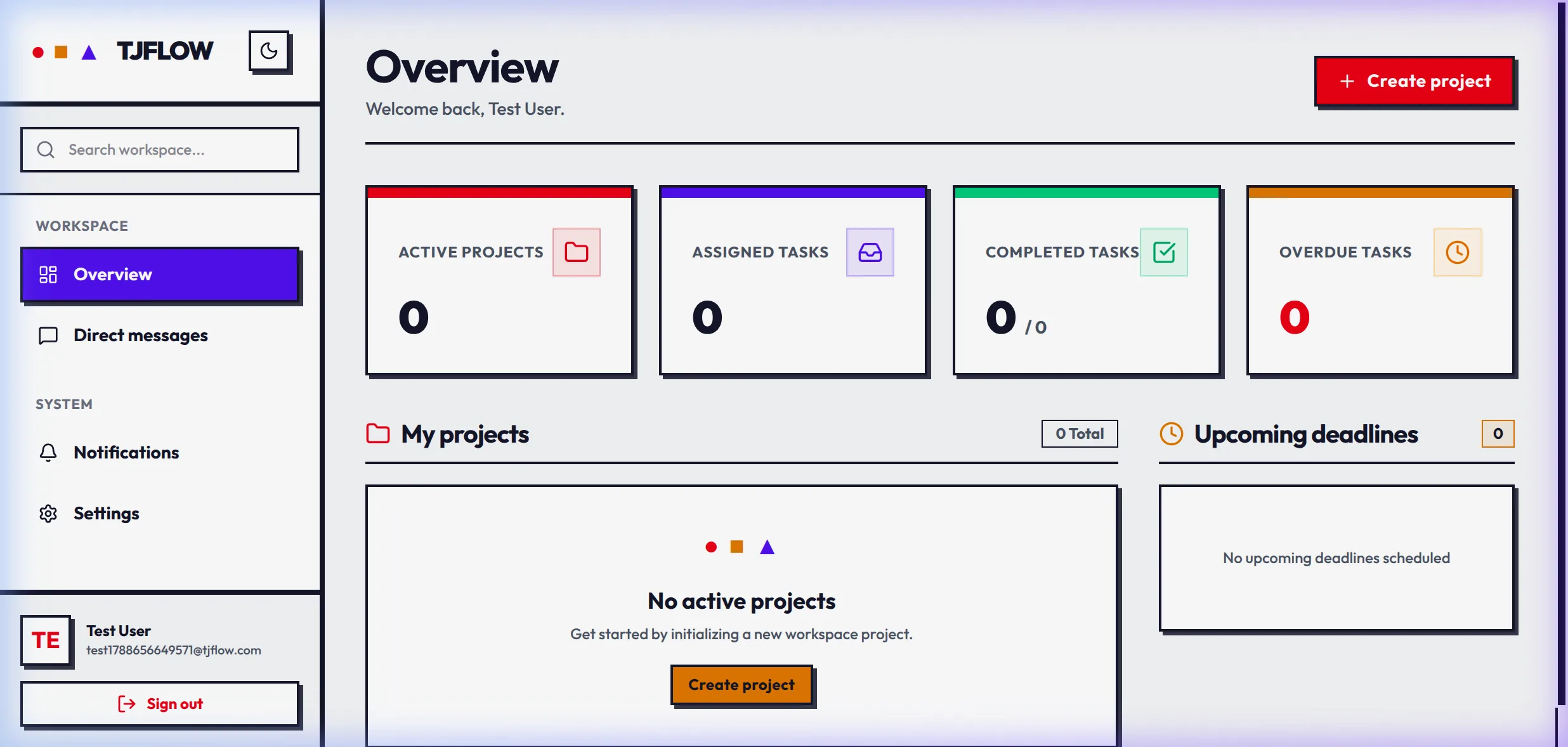Click the Welcome back, Test User text
Screen dimensions: 1568x747
tap(465, 109)
